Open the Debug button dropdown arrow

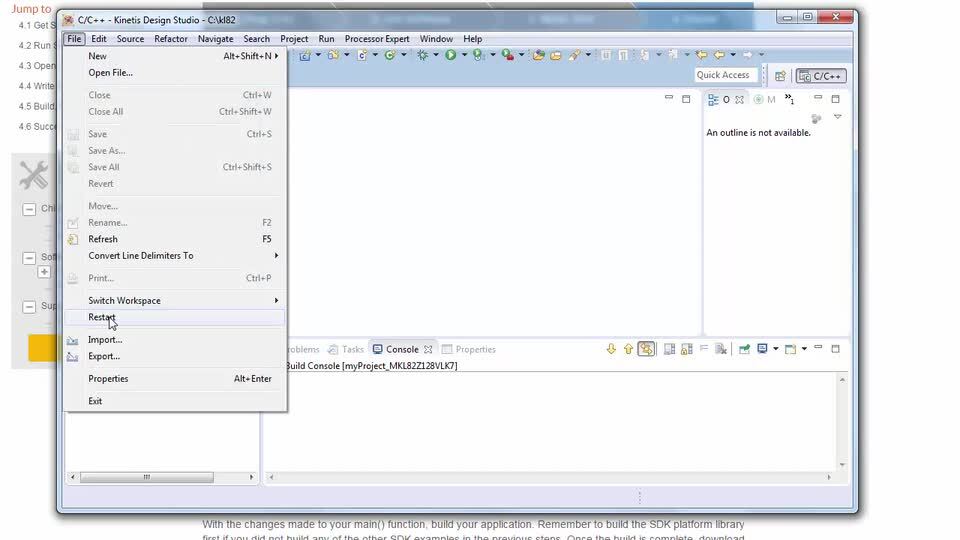(x=435, y=54)
